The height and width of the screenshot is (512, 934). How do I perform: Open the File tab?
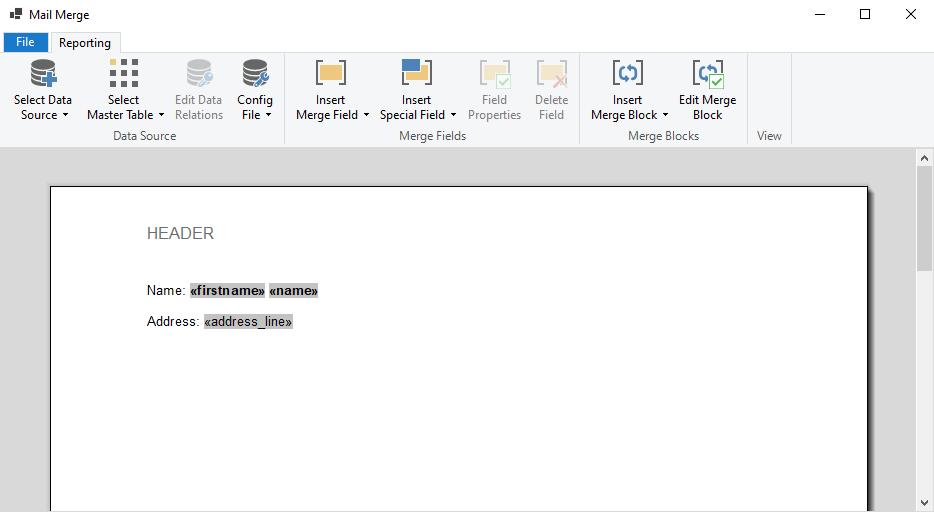26,42
